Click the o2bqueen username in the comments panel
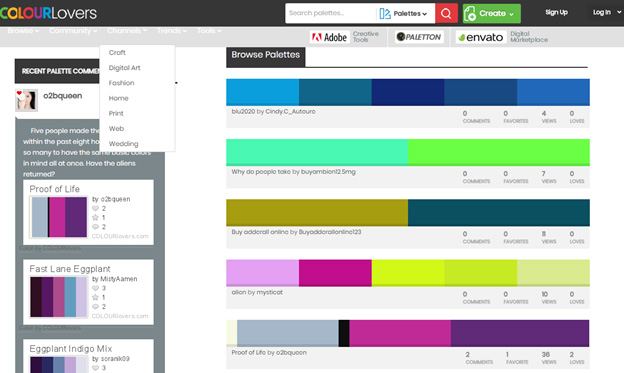Screen dimensions: 624x373 coord(62,96)
